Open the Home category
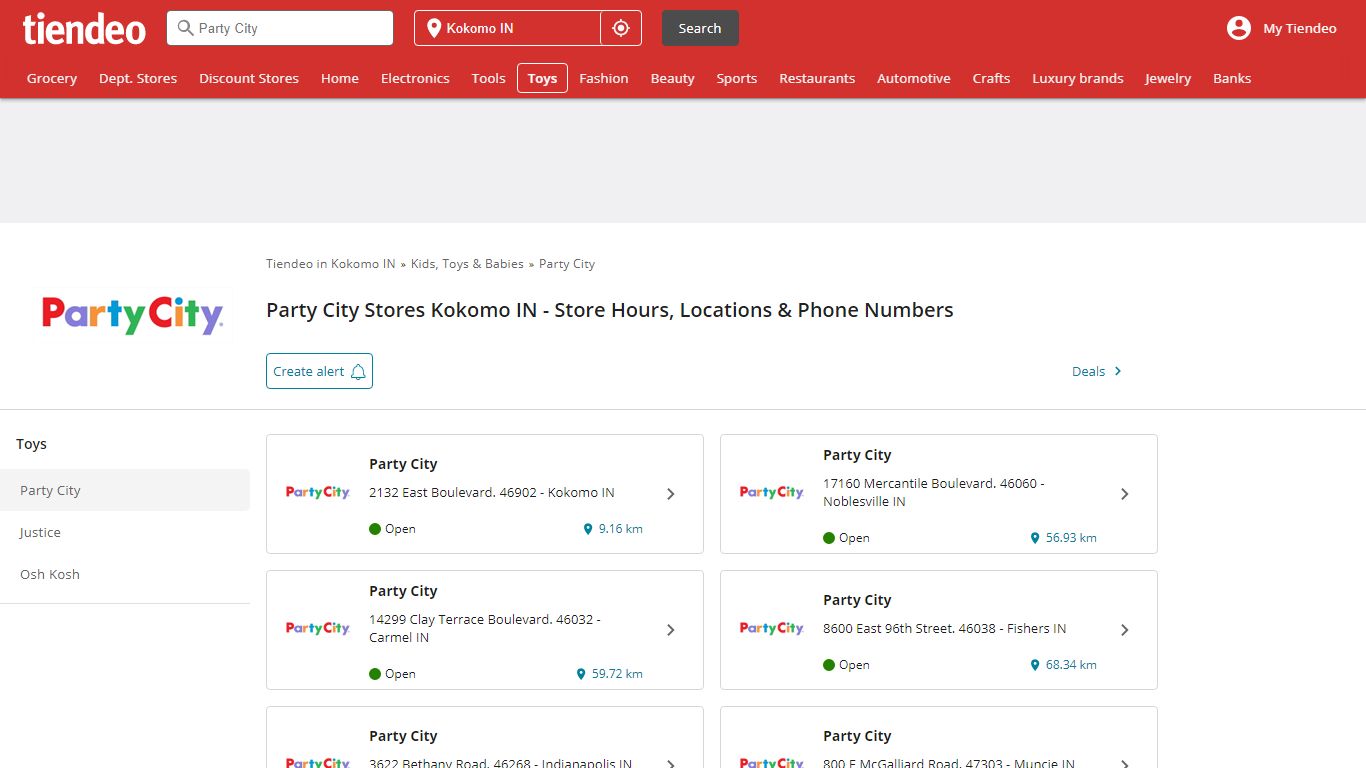This screenshot has height=768, width=1366. (x=340, y=78)
